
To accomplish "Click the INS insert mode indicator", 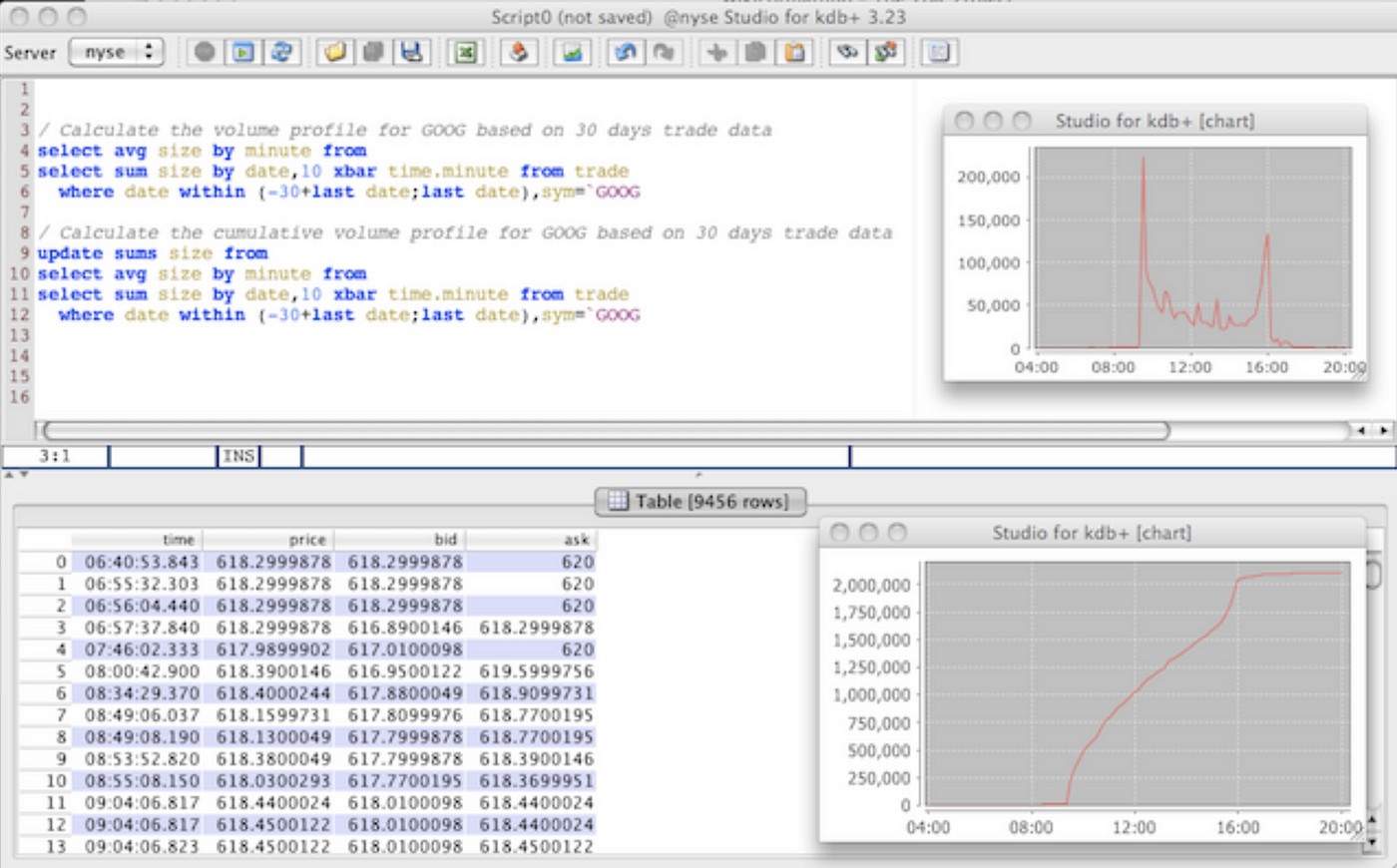I will pyautogui.click(x=238, y=456).
